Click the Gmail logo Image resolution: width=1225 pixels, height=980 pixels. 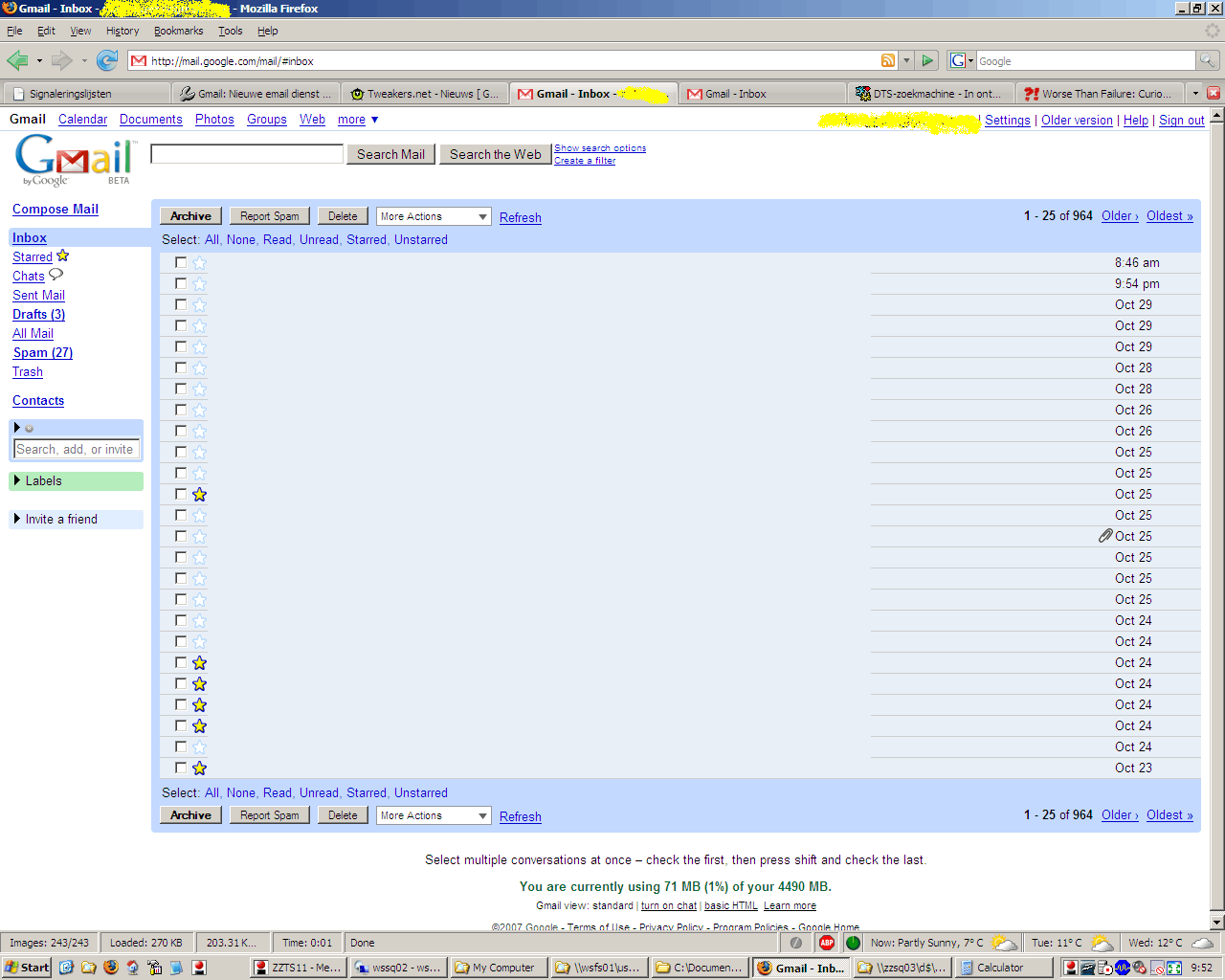(76, 160)
